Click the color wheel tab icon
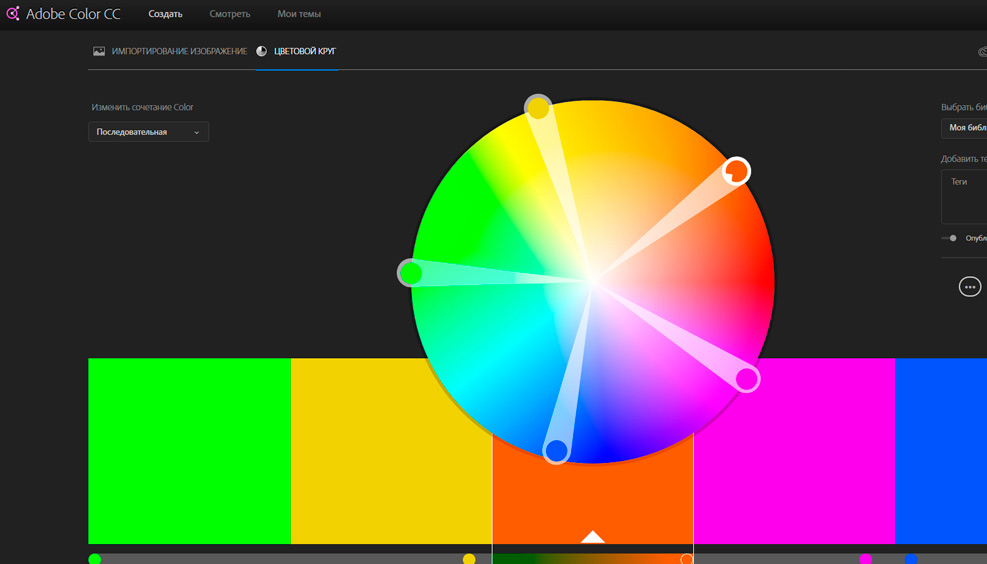987x564 pixels. pyautogui.click(x=262, y=51)
